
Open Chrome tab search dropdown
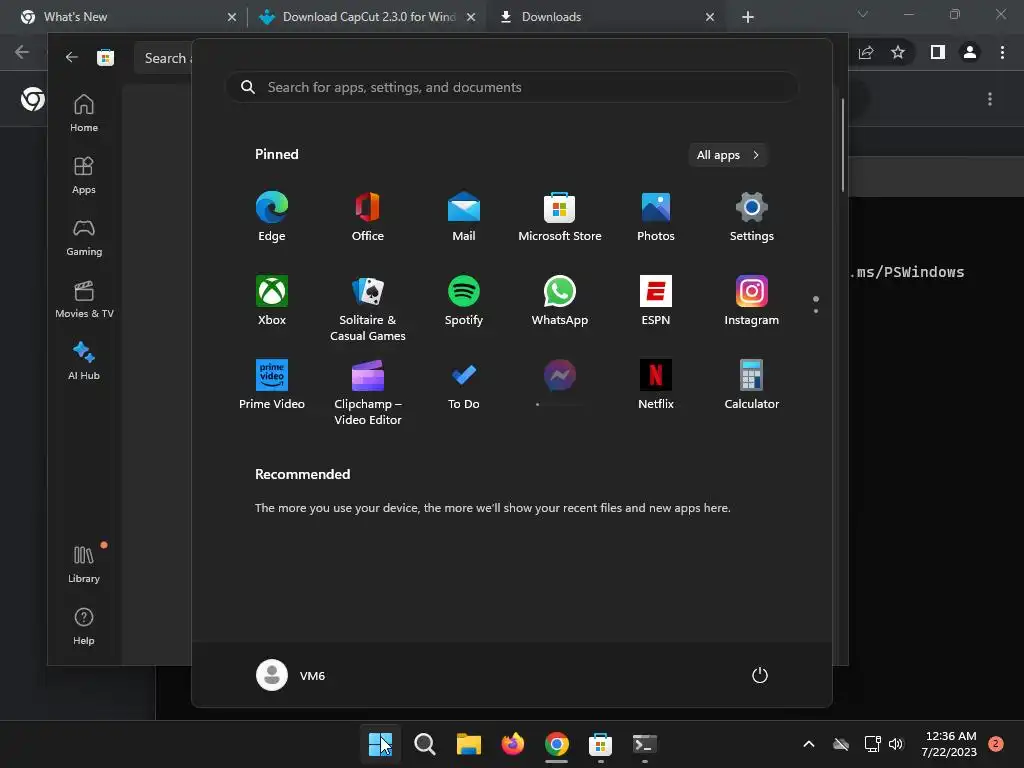863,14
